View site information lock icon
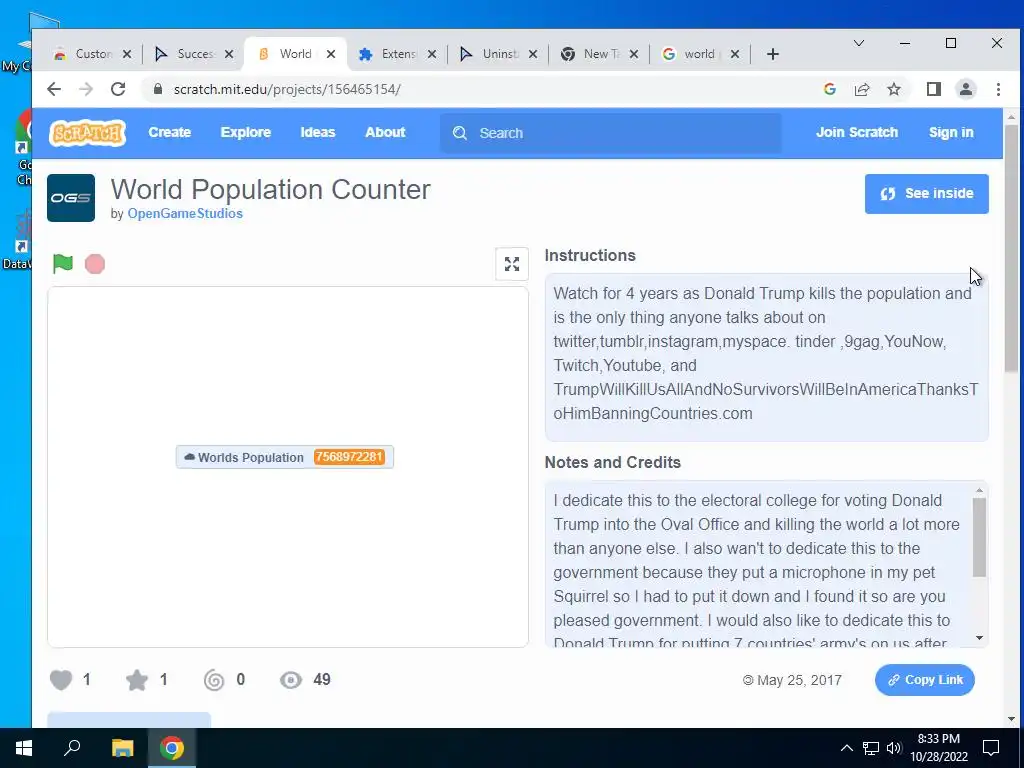Image resolution: width=1024 pixels, height=768 pixels. click(157, 89)
